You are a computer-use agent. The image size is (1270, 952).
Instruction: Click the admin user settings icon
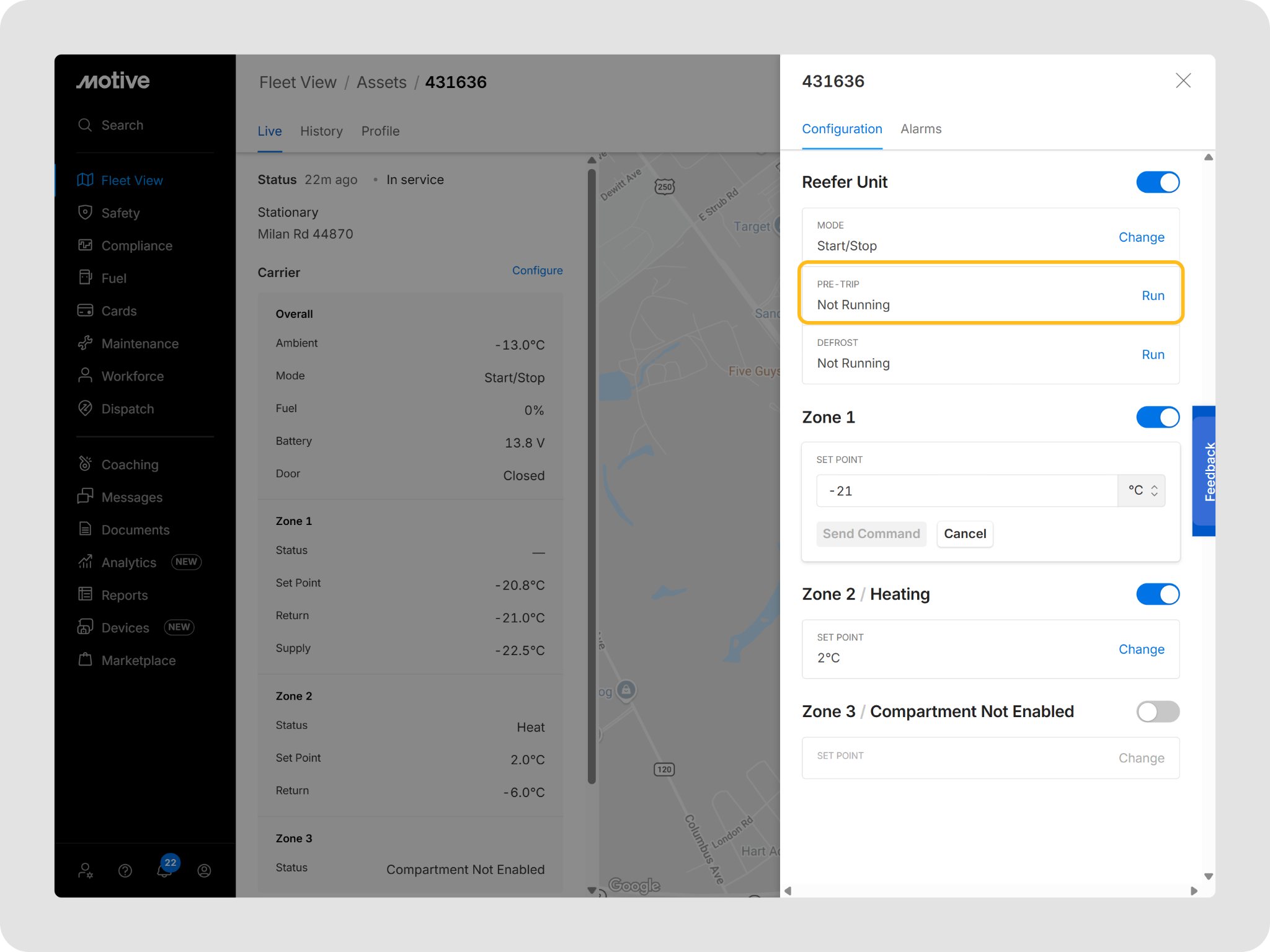coord(86,871)
